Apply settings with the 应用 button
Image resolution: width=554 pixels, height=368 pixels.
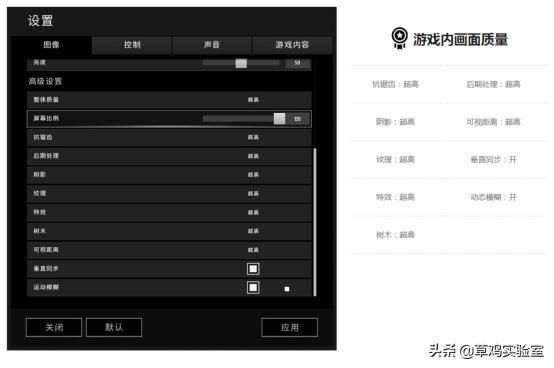289,327
